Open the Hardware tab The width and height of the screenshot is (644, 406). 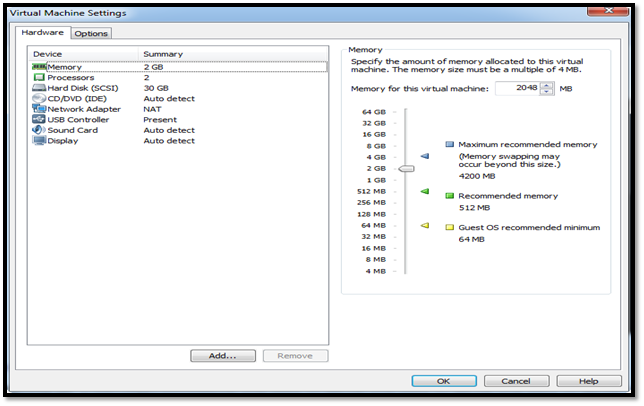pos(44,33)
